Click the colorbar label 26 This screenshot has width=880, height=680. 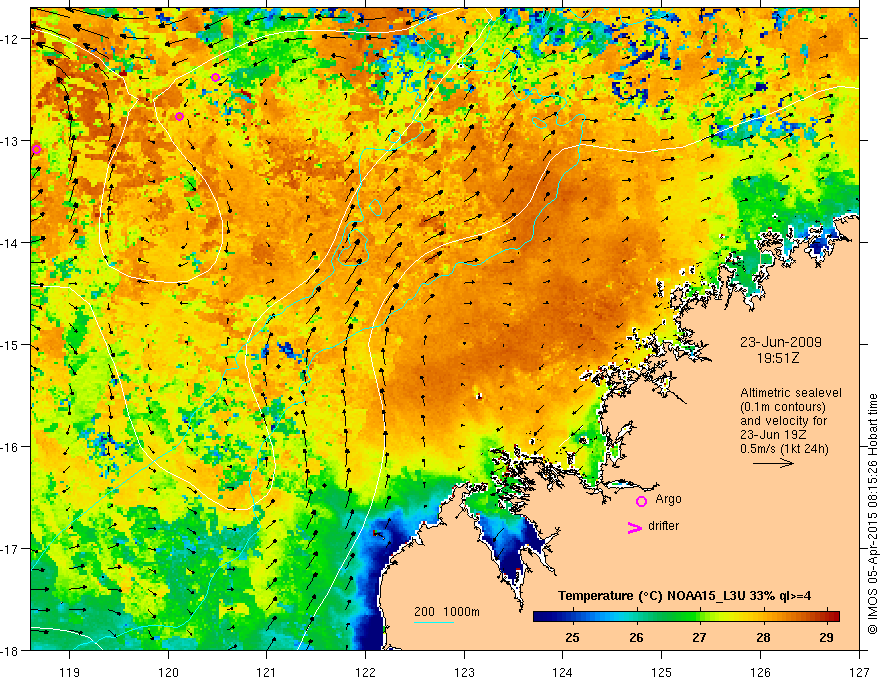(636, 637)
